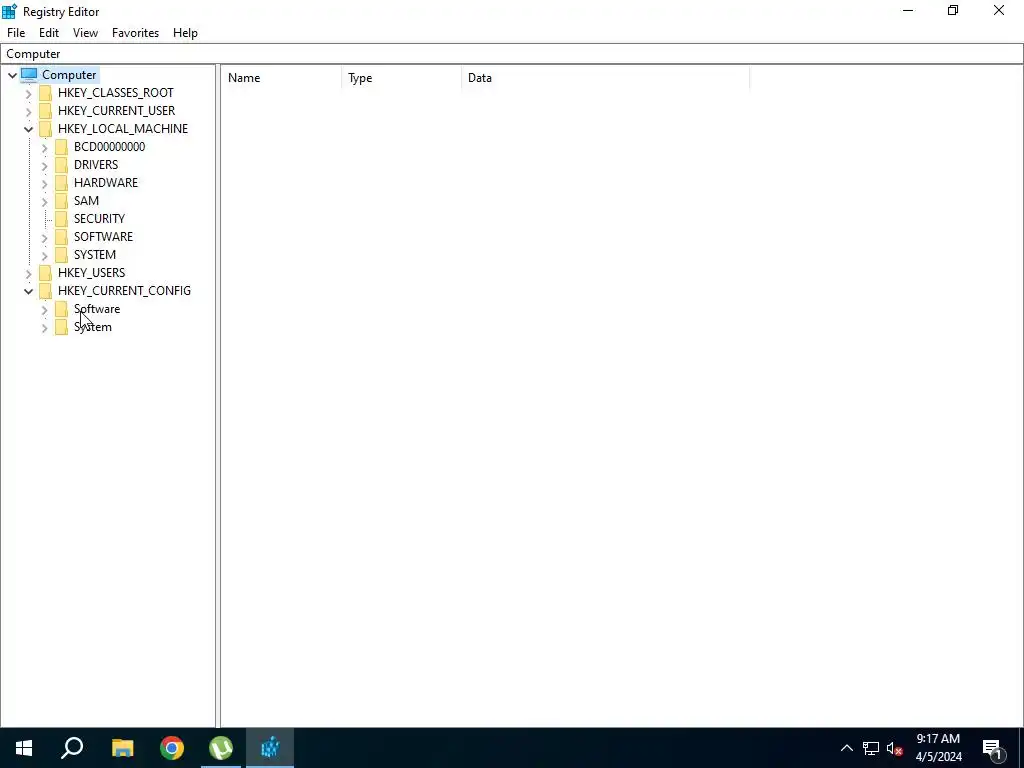Select the HARDWARE key label
The height and width of the screenshot is (768, 1024).
pyautogui.click(x=106, y=183)
